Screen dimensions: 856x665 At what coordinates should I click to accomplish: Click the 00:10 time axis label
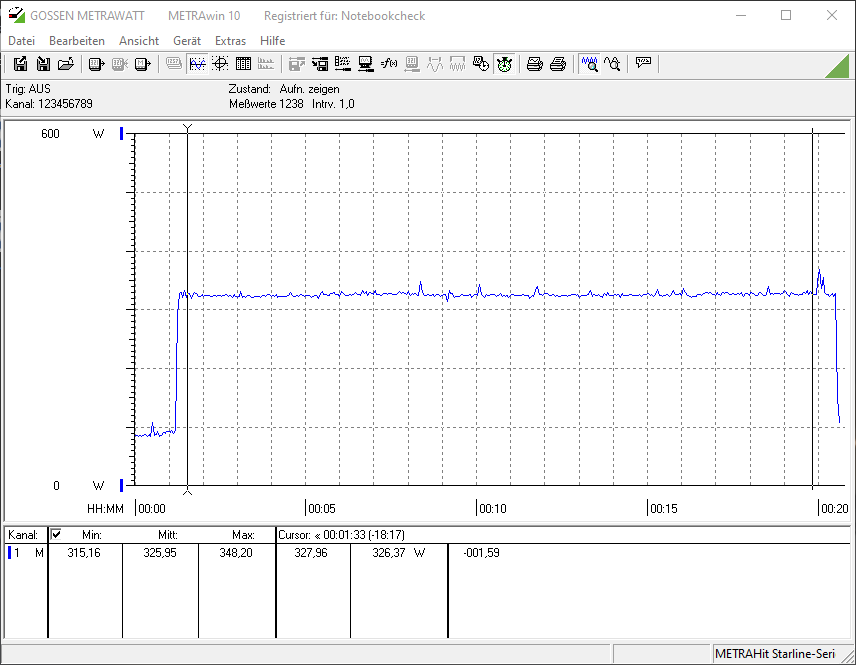tap(492, 508)
